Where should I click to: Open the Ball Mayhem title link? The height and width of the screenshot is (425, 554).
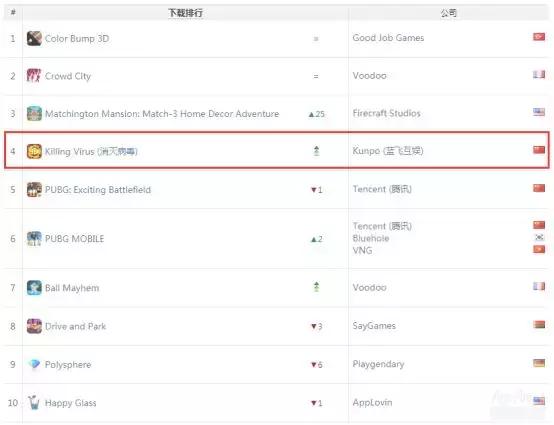[72, 288]
